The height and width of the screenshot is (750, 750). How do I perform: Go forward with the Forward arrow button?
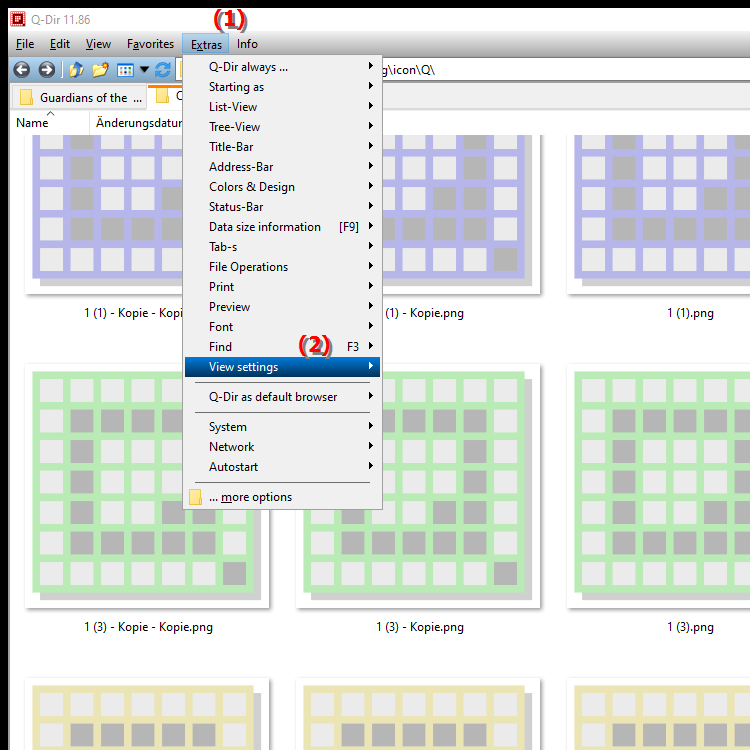[46, 70]
